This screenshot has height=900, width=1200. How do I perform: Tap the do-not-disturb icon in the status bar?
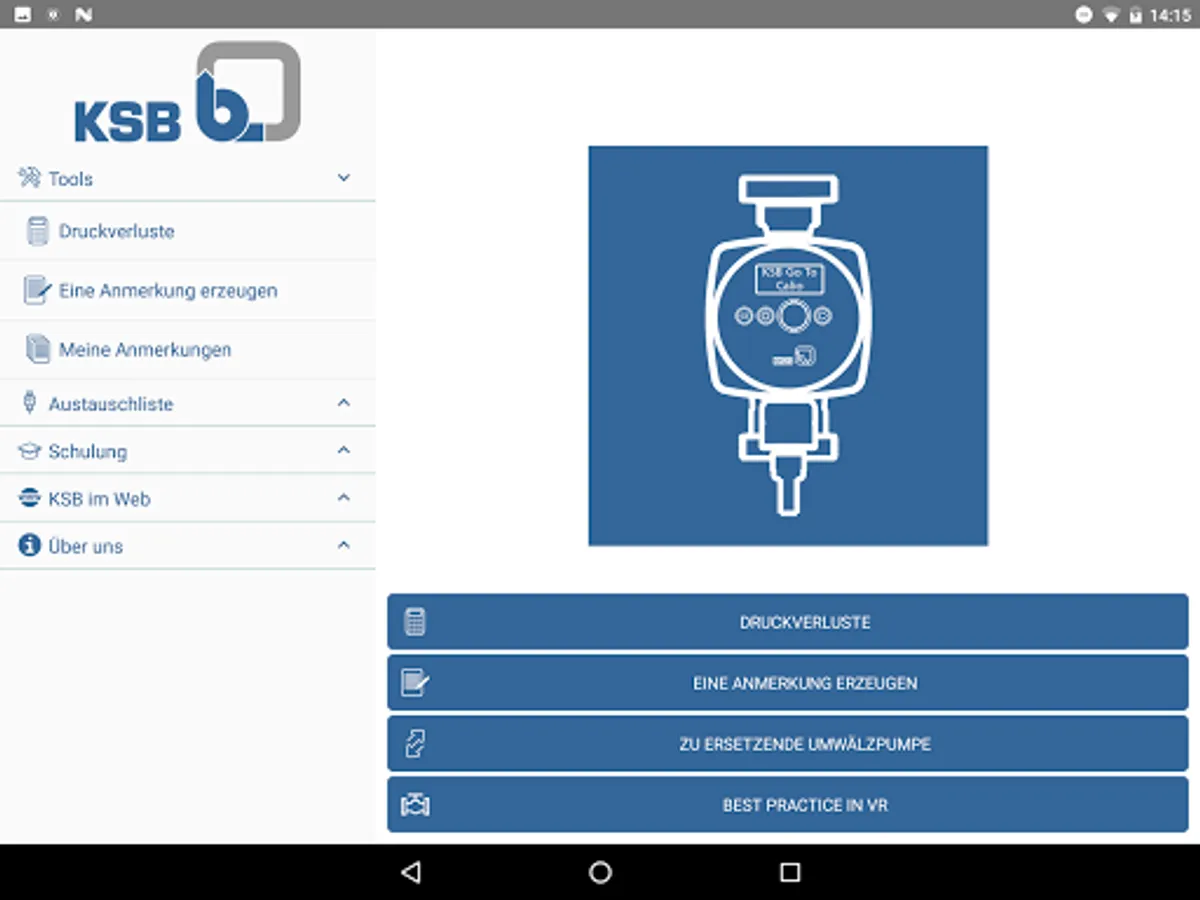(x=1084, y=15)
